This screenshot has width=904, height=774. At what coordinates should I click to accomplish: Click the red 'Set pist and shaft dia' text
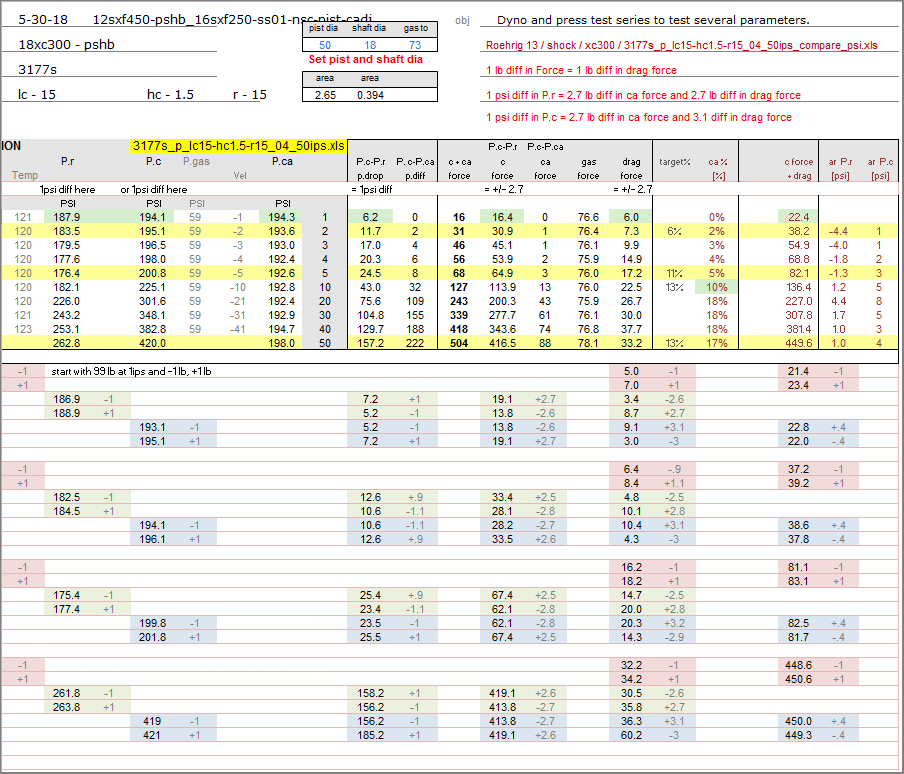tap(367, 60)
